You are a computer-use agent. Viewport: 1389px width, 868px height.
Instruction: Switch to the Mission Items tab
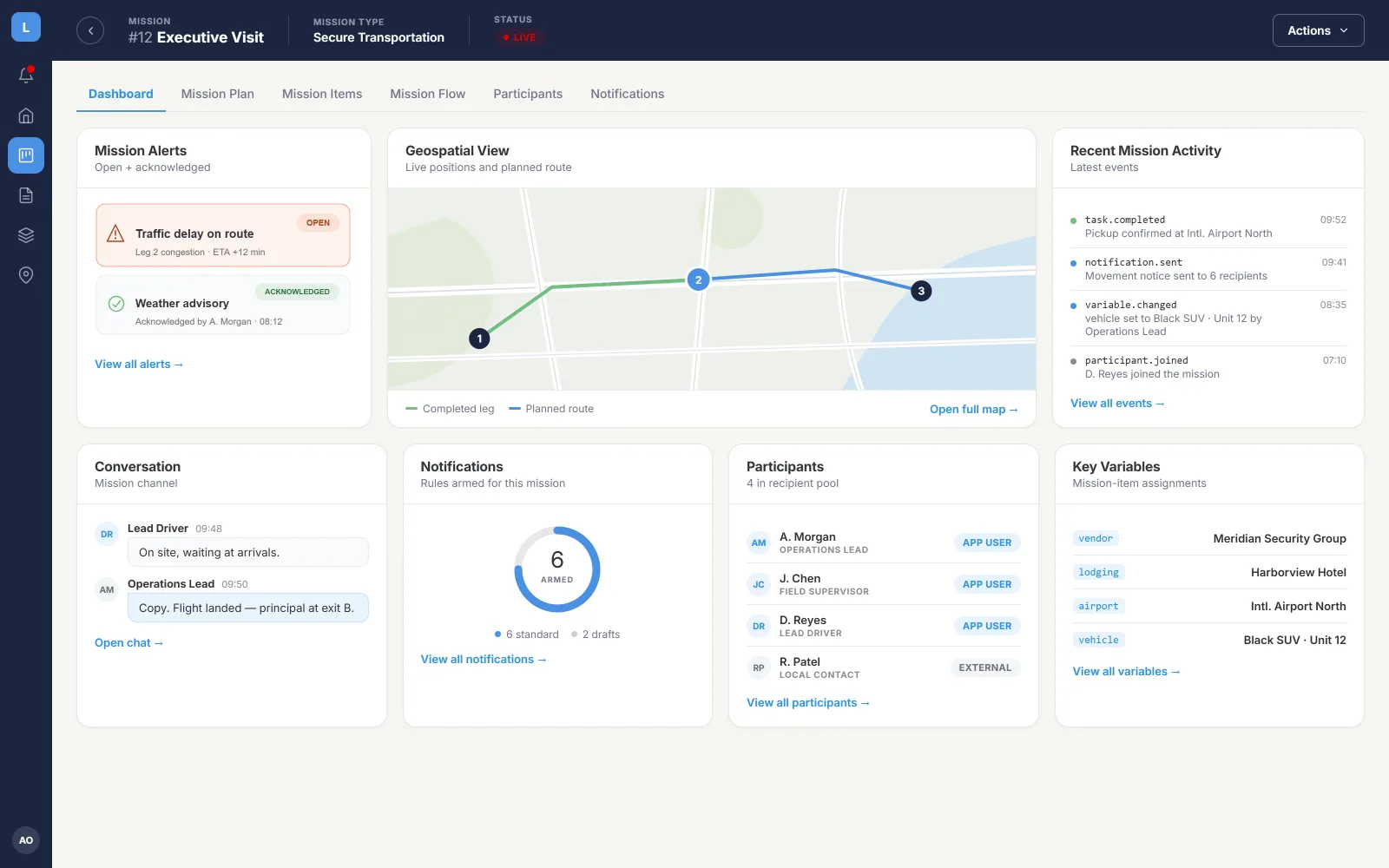pyautogui.click(x=322, y=94)
